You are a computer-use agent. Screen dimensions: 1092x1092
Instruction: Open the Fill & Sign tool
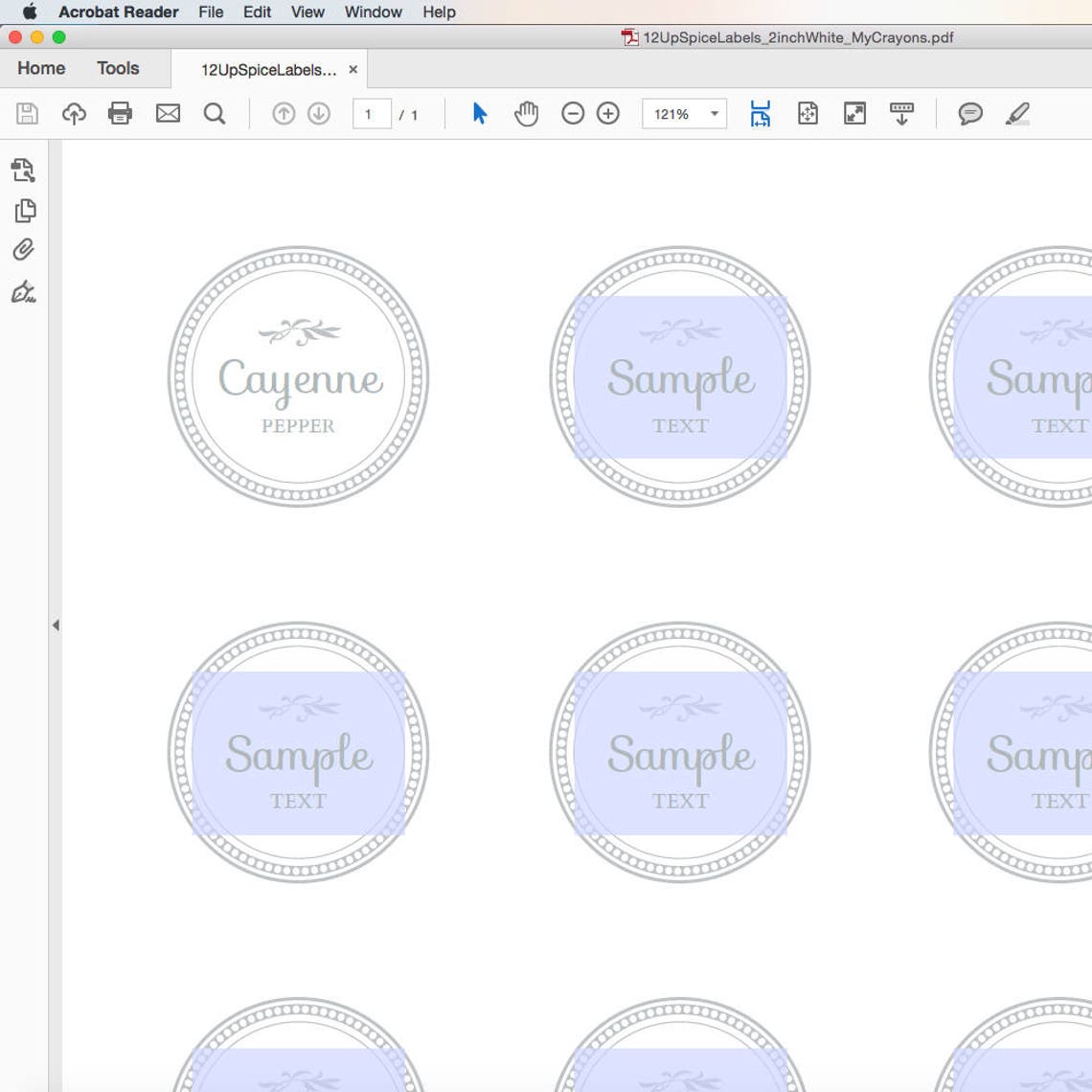point(24,292)
